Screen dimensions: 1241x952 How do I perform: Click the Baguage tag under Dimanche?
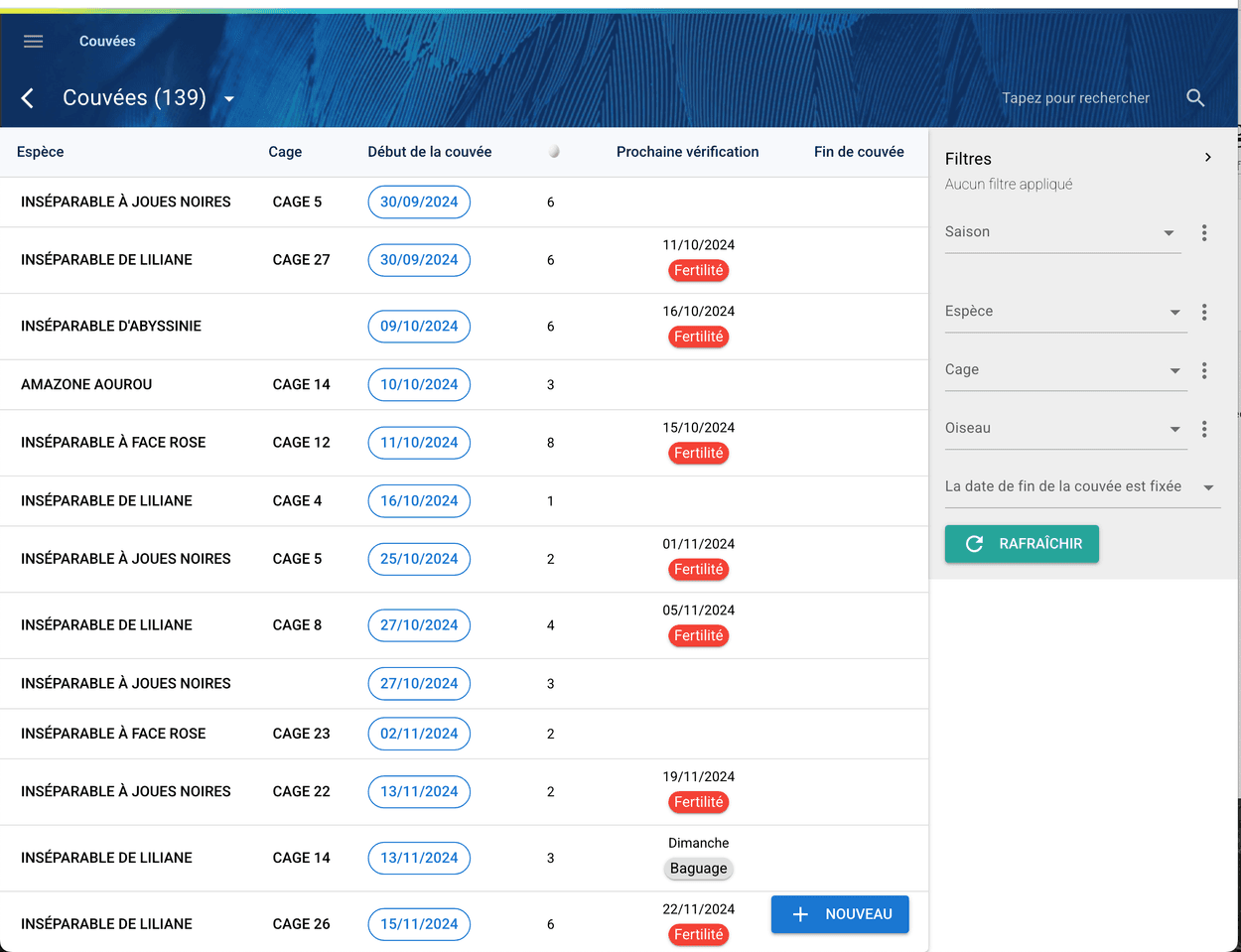click(698, 869)
